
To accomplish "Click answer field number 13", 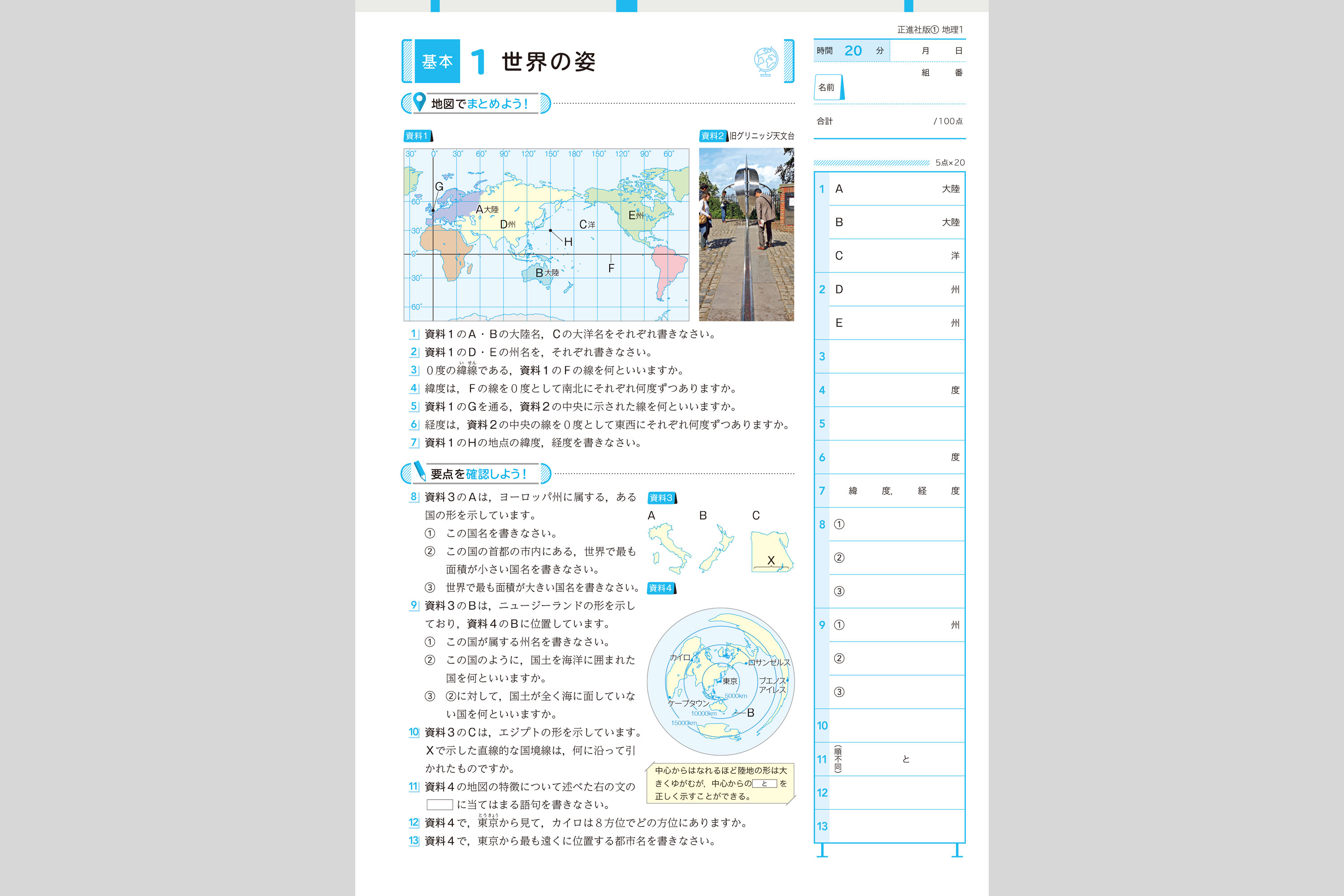I will click(896, 826).
